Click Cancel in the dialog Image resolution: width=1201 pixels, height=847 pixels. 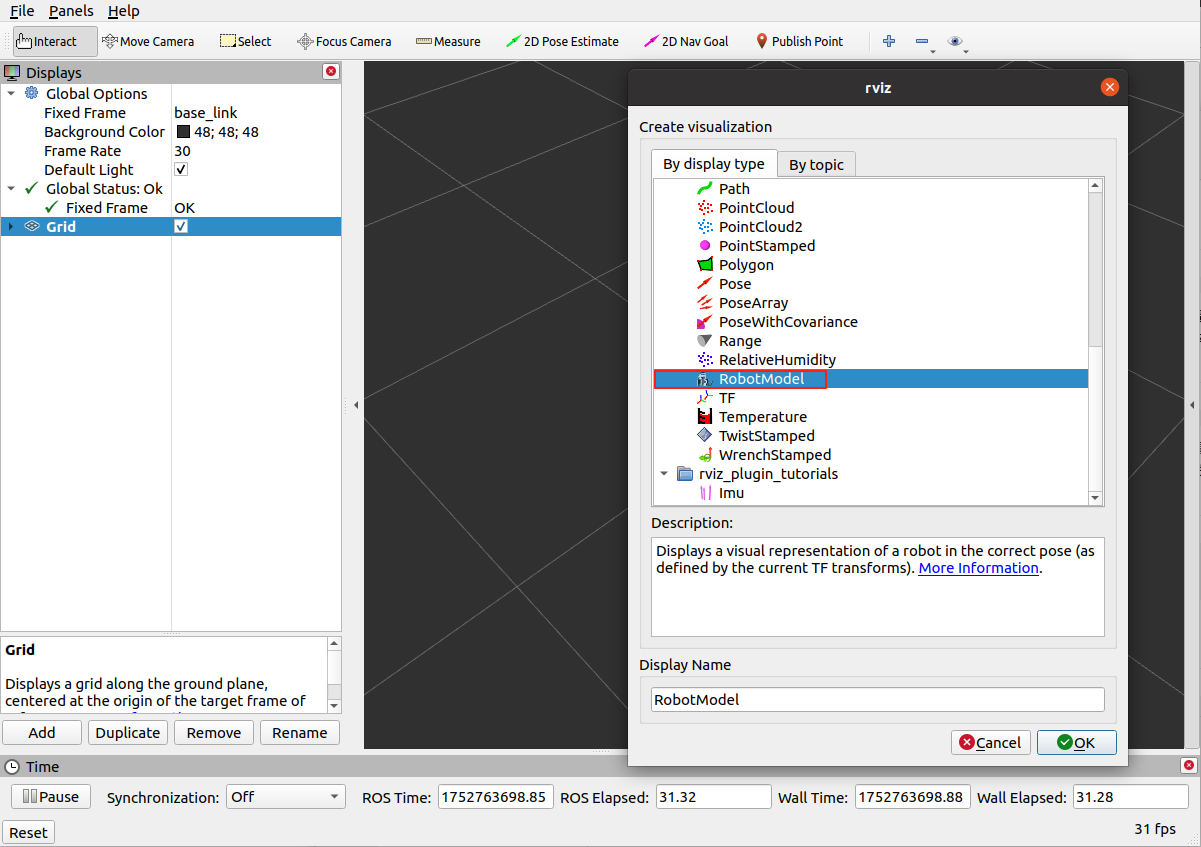tap(990, 742)
